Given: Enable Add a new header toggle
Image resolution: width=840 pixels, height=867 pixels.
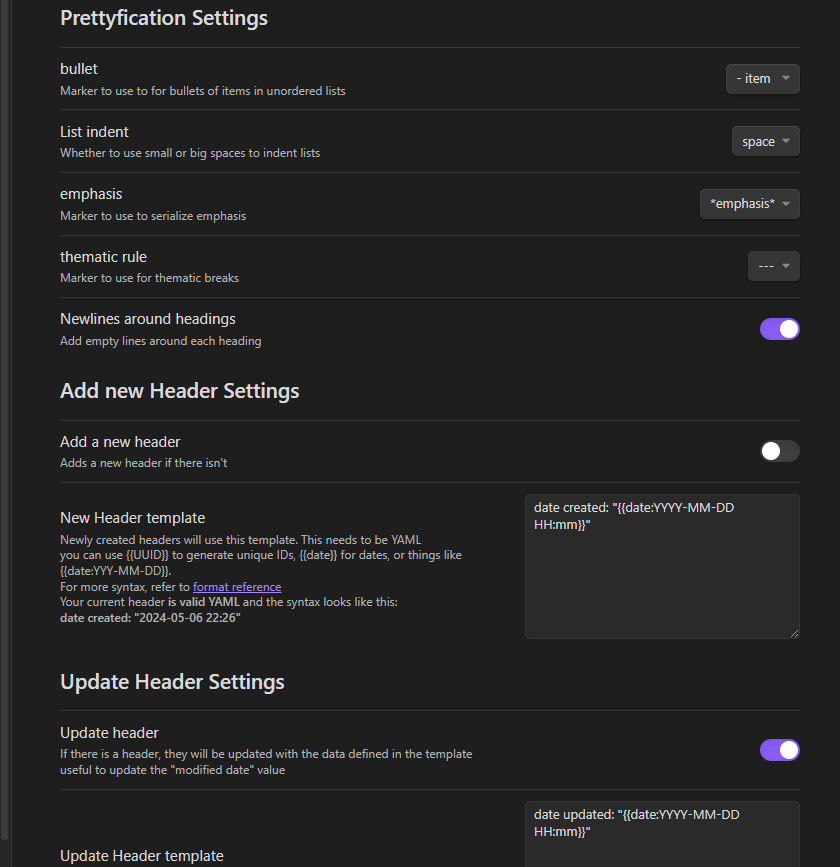Looking at the screenshot, I should coord(779,451).
